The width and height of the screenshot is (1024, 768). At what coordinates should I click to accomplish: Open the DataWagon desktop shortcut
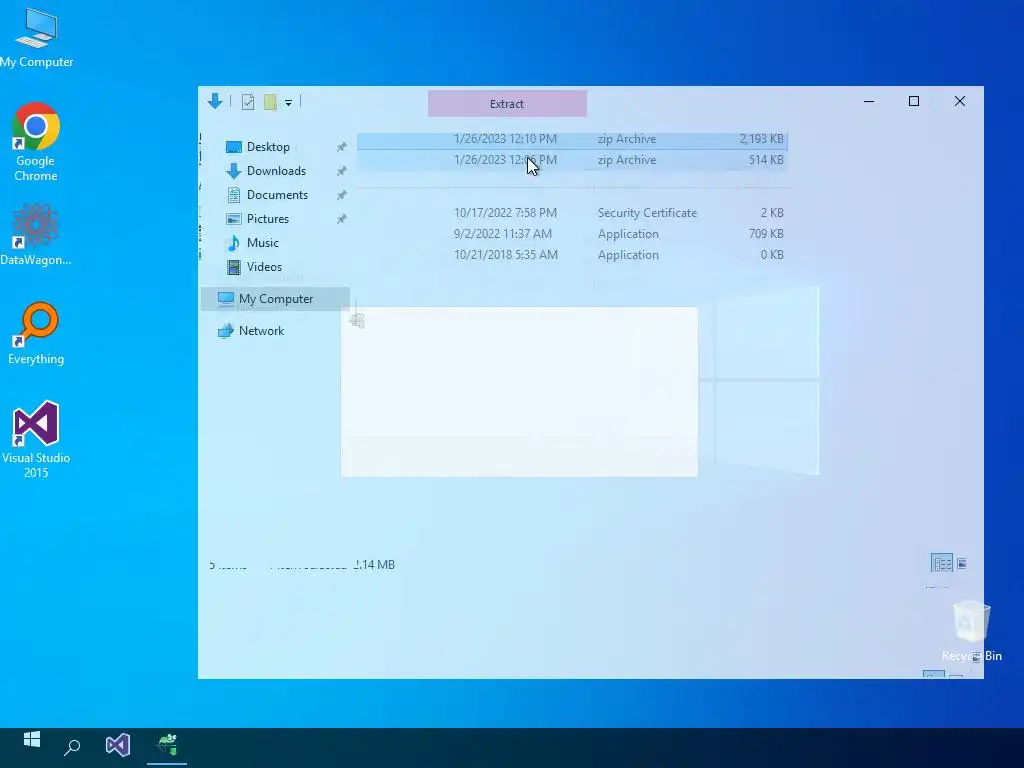click(x=36, y=234)
